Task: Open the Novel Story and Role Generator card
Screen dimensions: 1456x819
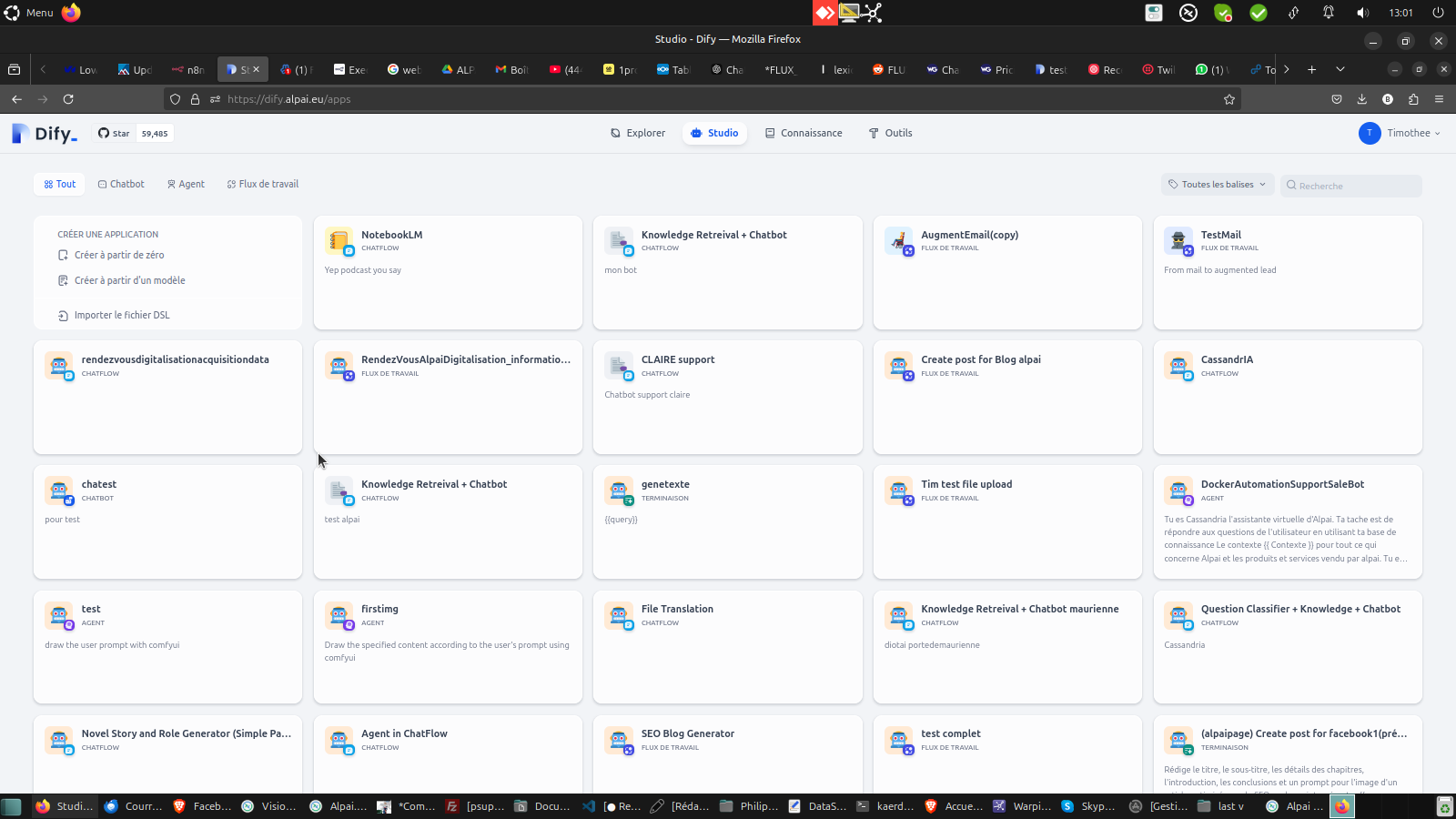Action: pos(167,753)
